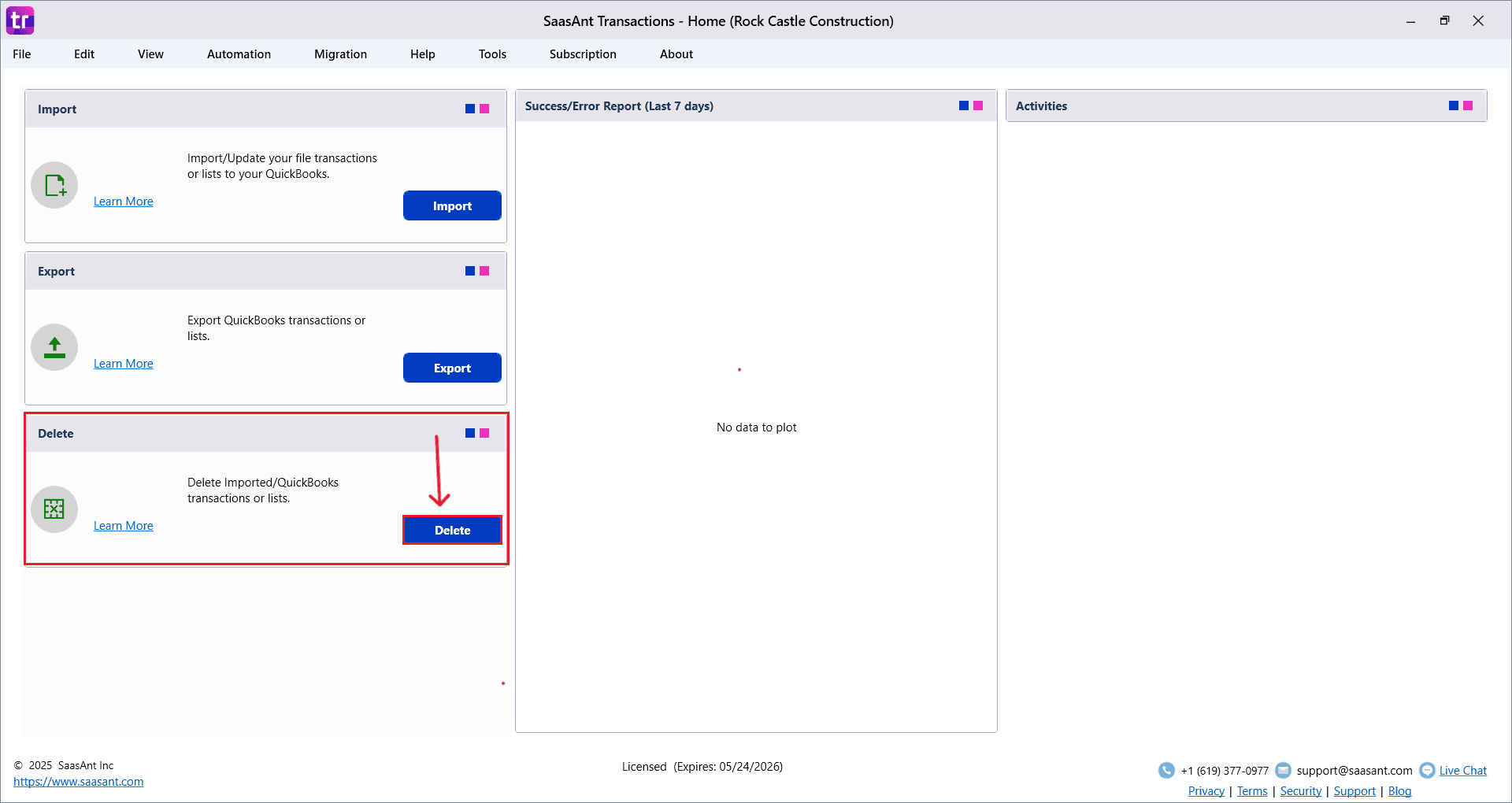Image resolution: width=1512 pixels, height=803 pixels.
Task: Click the Delete button
Action: (x=452, y=530)
